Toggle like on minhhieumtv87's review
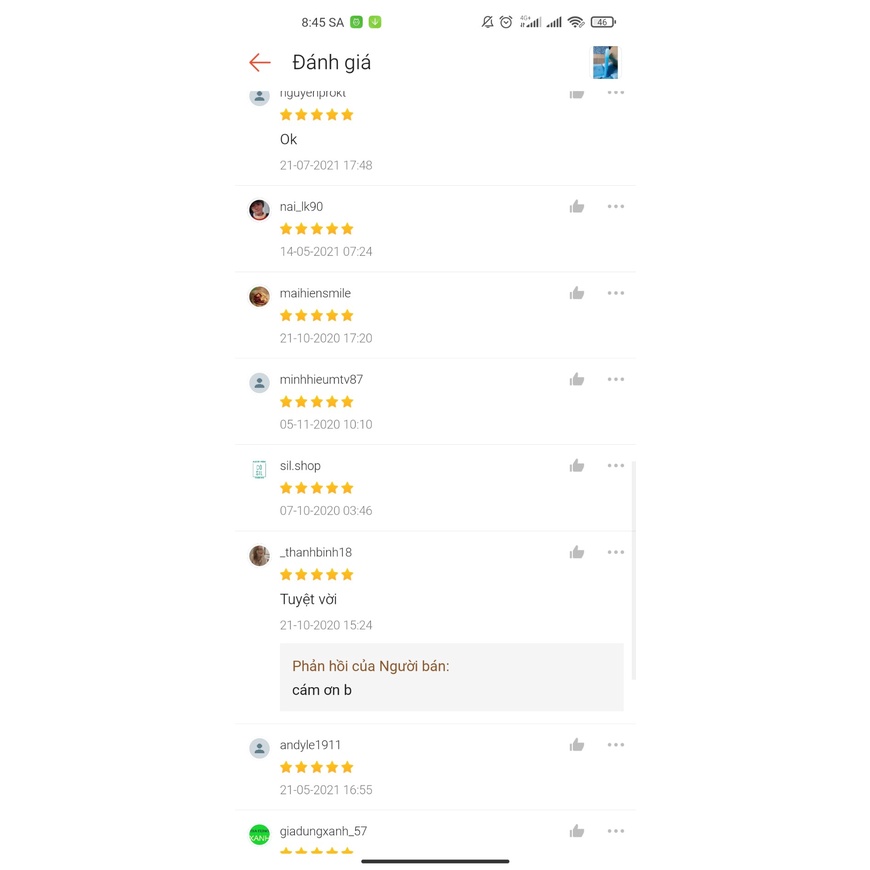 tap(577, 380)
